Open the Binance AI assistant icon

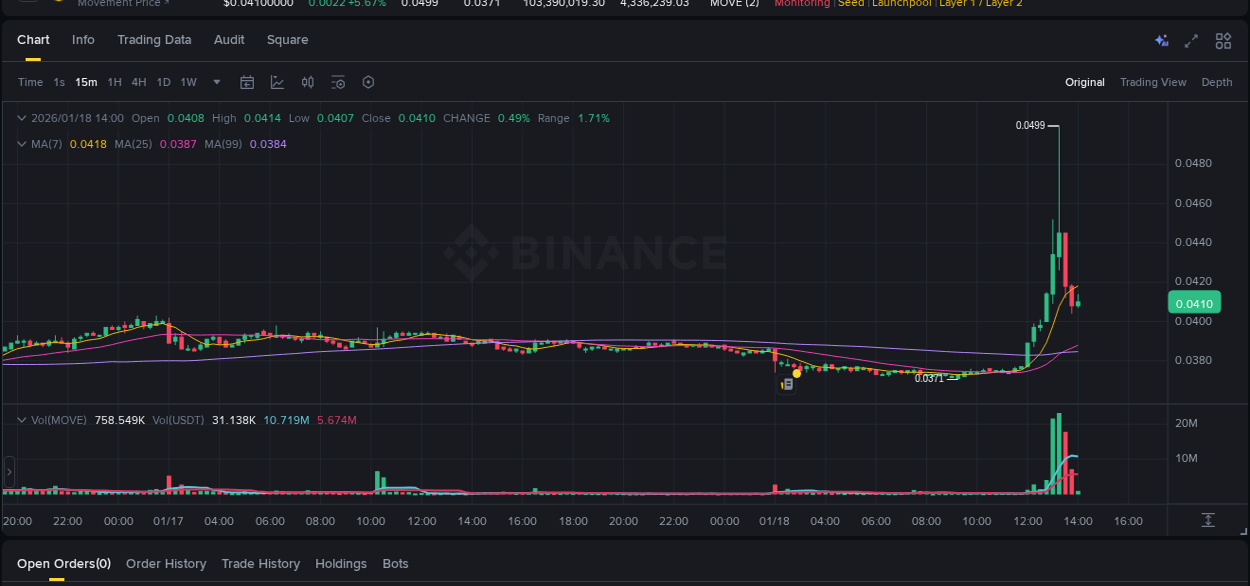pyautogui.click(x=1161, y=41)
